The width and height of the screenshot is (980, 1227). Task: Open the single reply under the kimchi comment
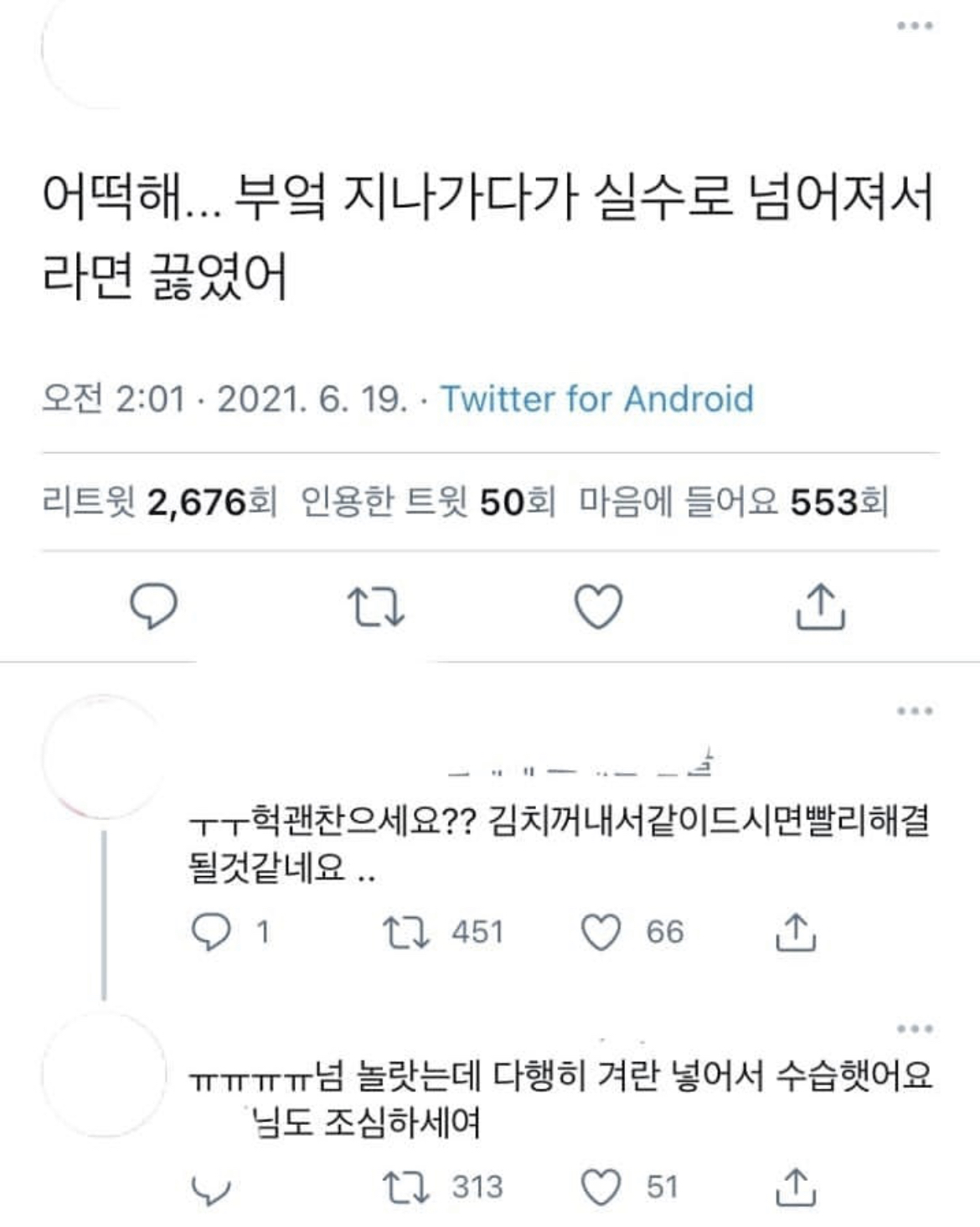[229, 931]
